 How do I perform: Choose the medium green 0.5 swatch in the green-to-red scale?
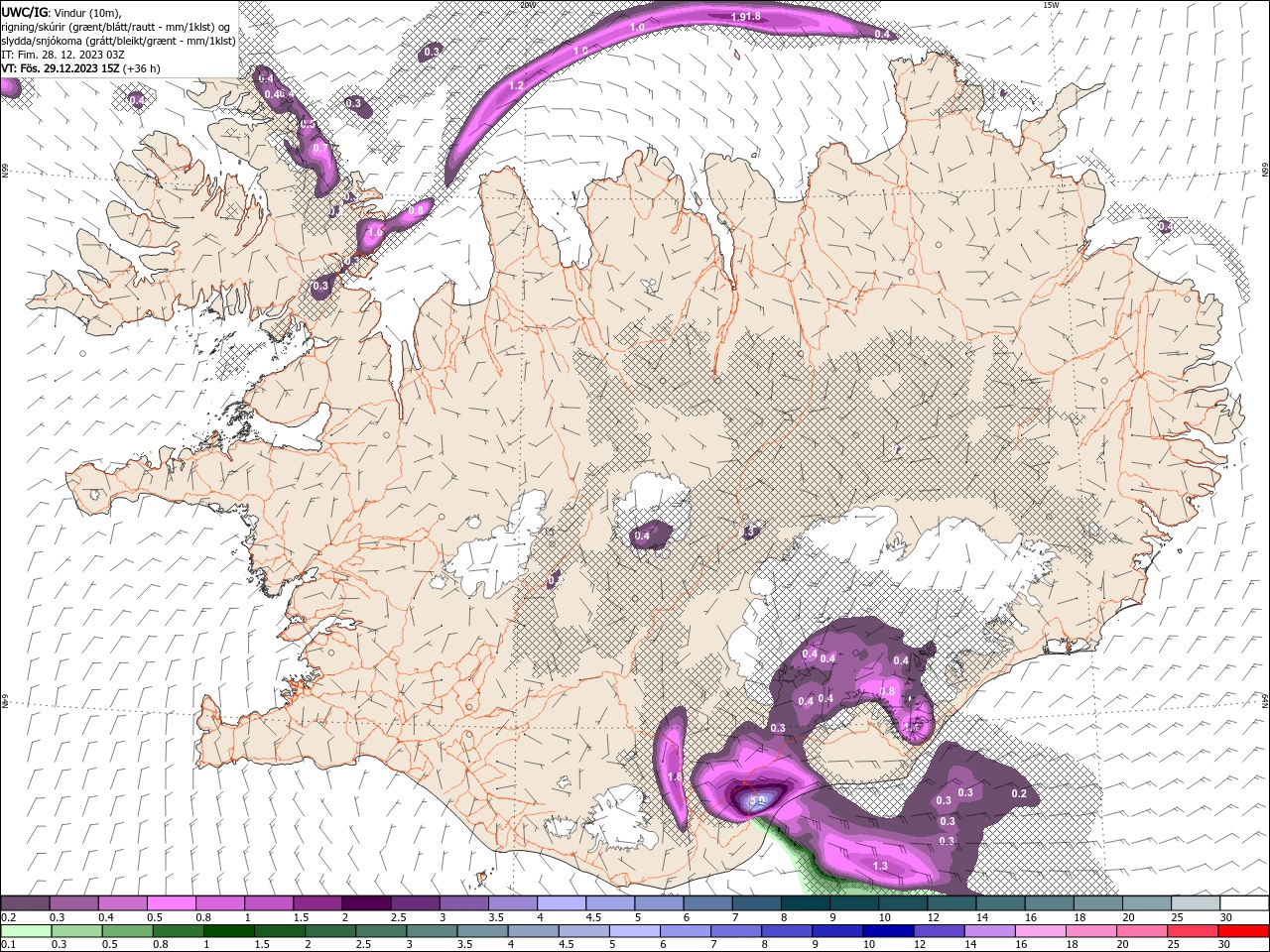click(x=127, y=930)
